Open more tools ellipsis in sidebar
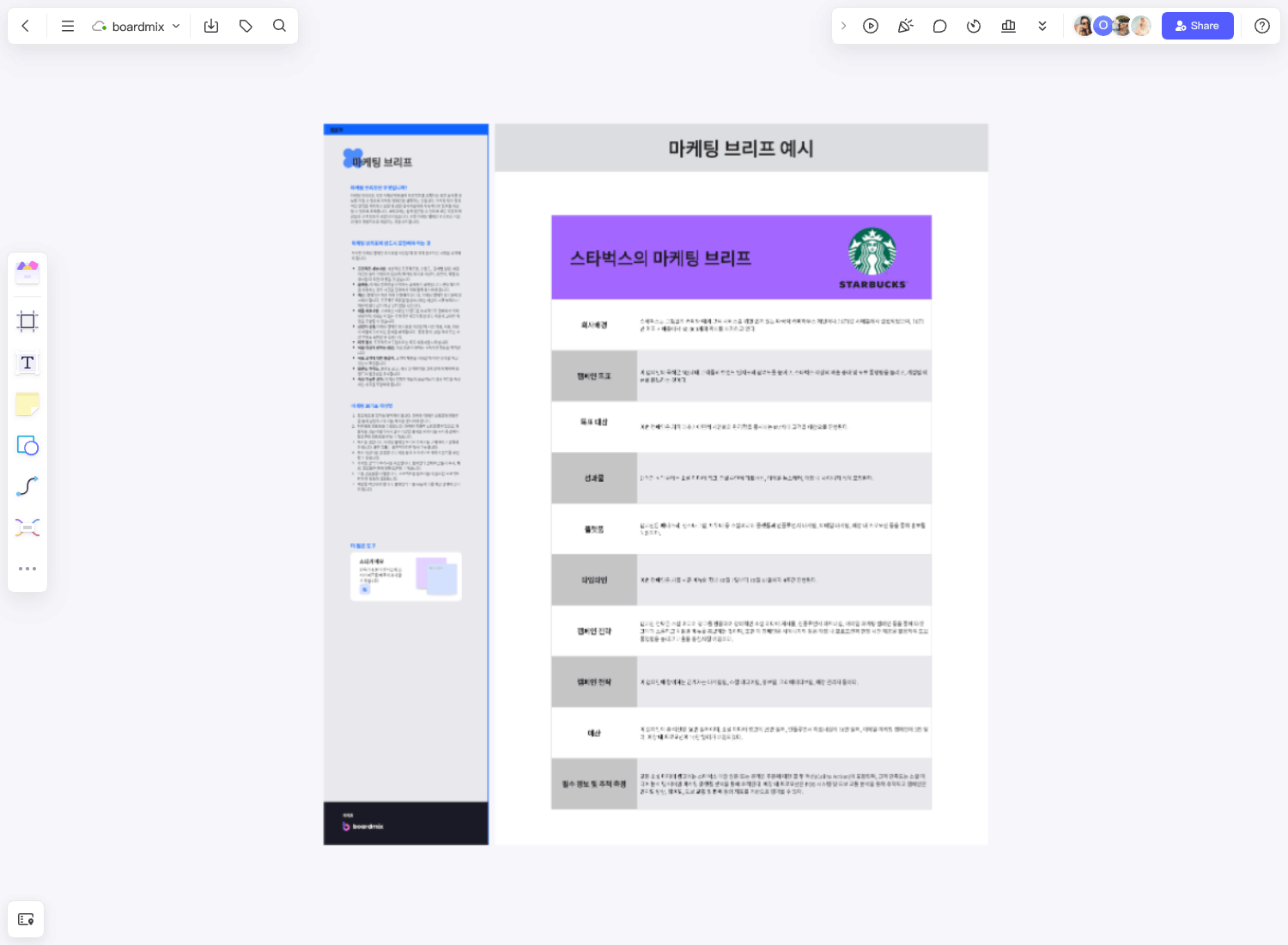This screenshot has height=945, width=1288. [x=27, y=569]
